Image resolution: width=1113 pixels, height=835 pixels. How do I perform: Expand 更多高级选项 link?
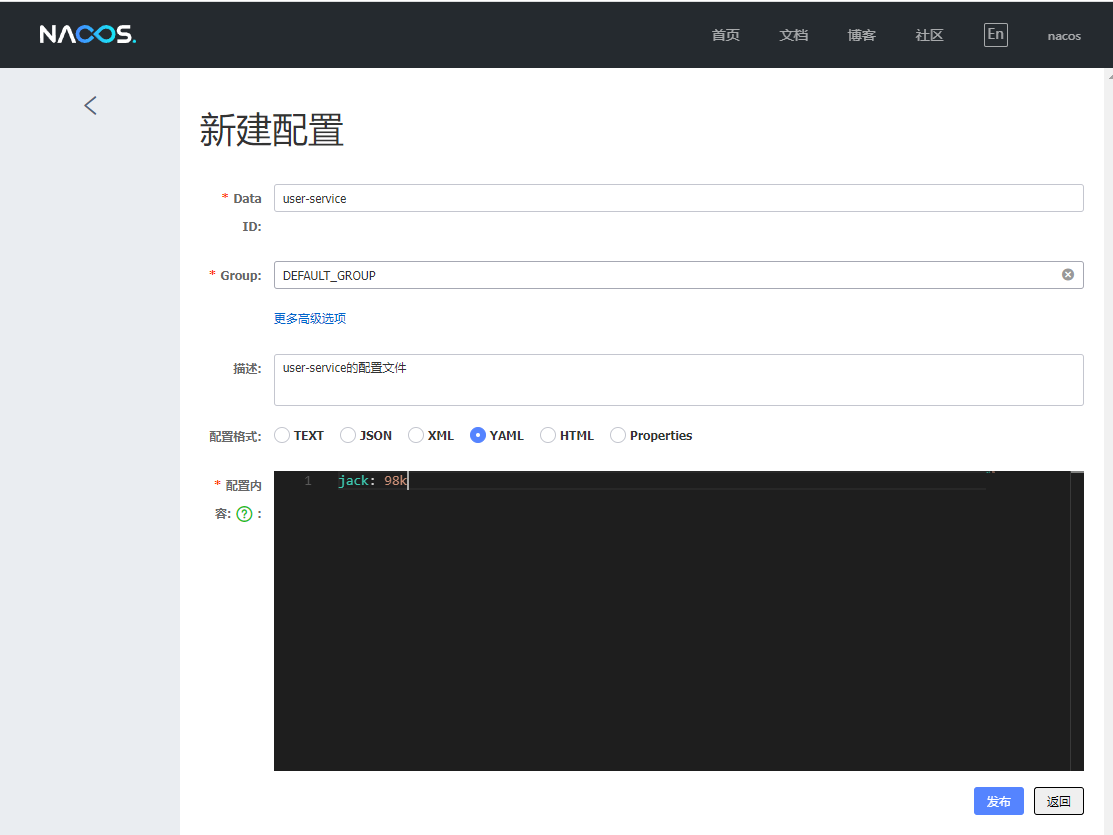pos(310,319)
